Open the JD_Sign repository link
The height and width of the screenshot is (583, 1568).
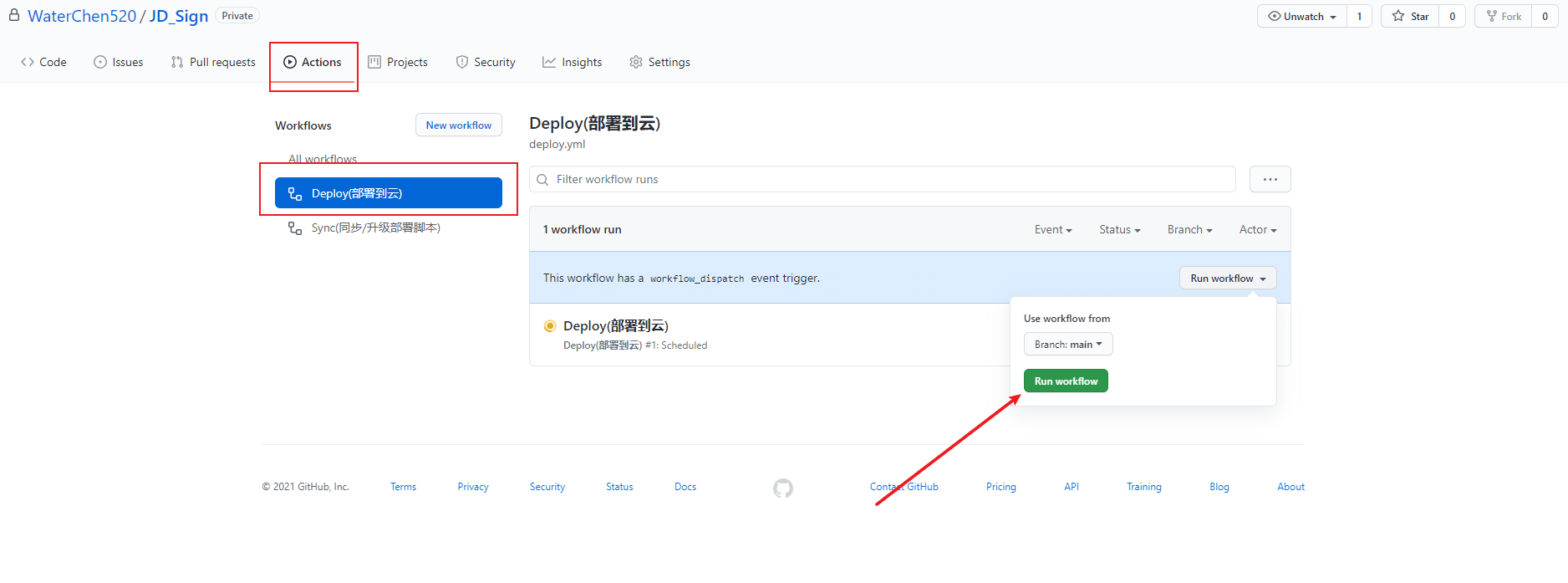(178, 16)
